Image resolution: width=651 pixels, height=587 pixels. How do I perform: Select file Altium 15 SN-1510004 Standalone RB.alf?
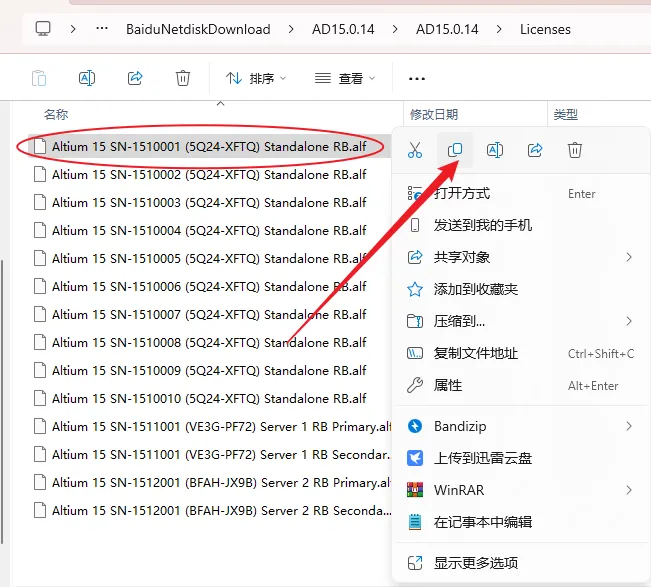pos(209,230)
